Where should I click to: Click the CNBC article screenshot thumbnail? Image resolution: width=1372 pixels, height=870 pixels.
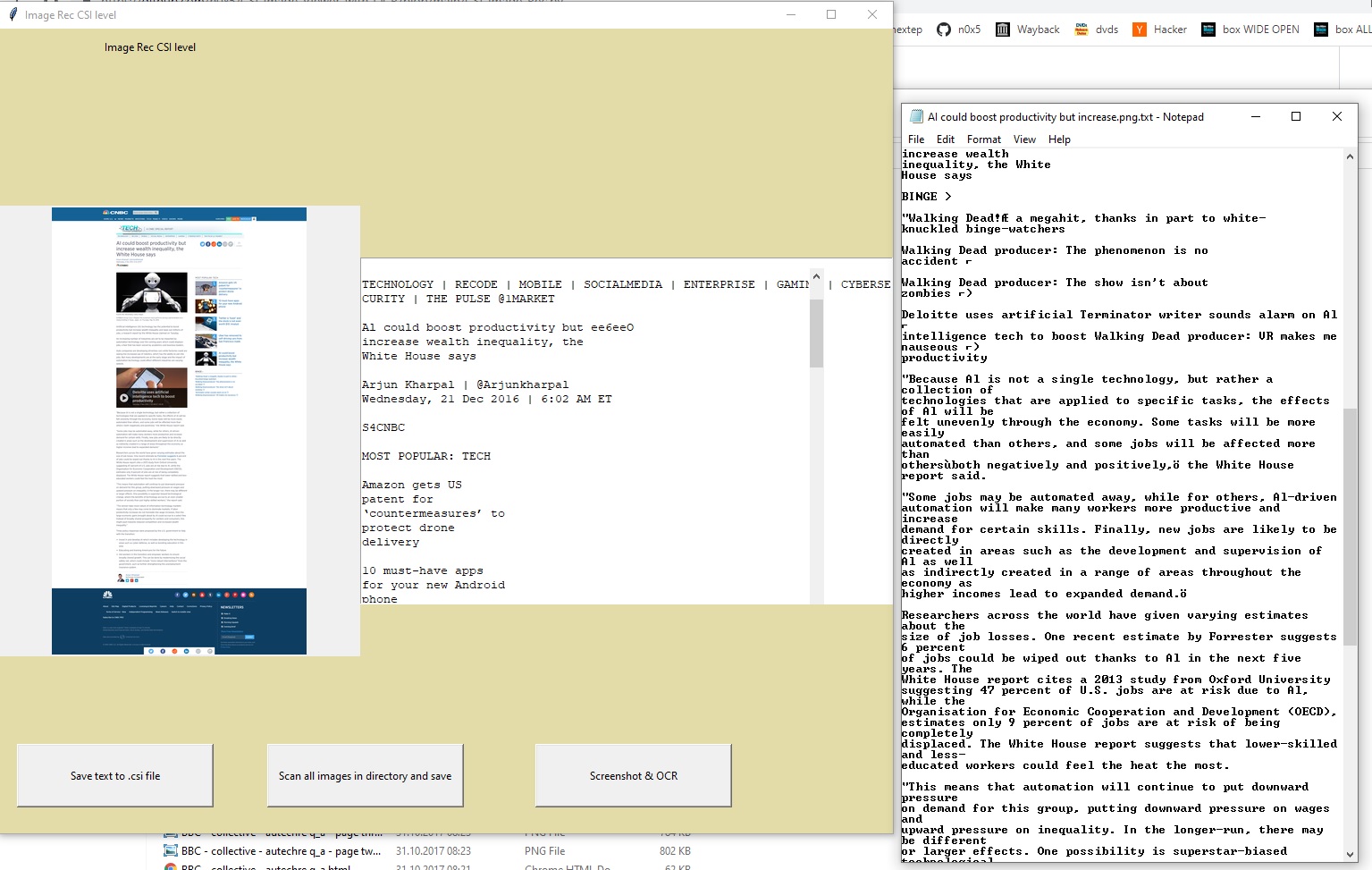[x=179, y=431]
